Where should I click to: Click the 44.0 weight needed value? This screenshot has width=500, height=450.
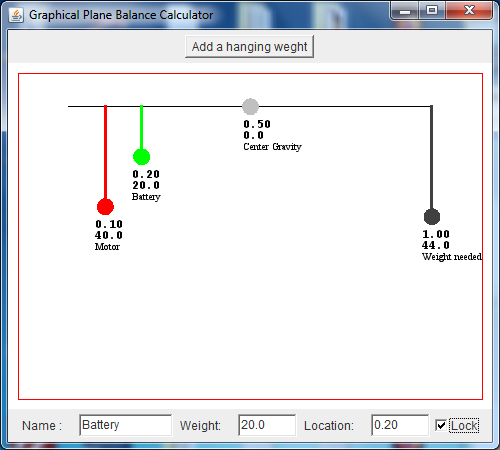click(436, 245)
